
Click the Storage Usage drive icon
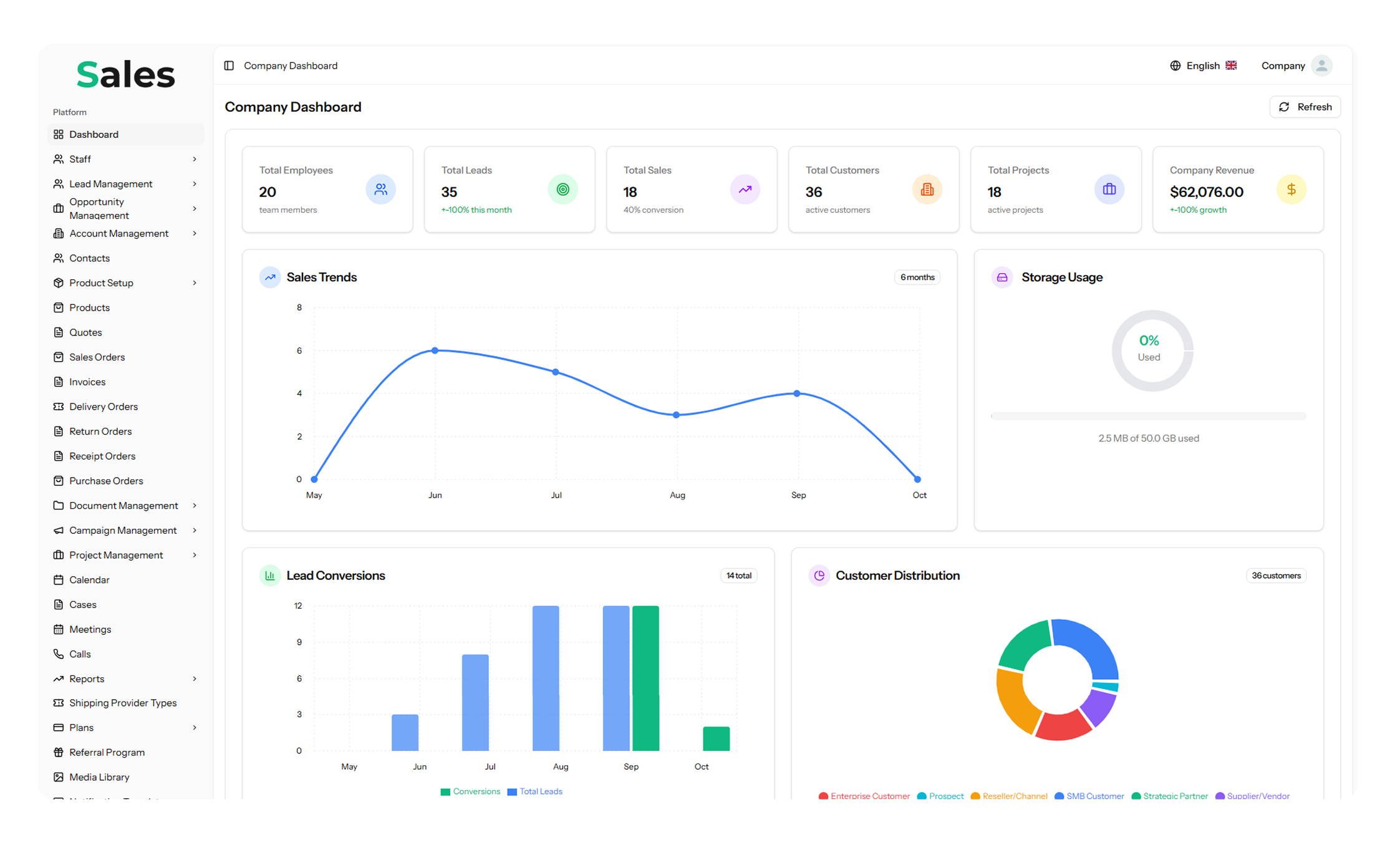pos(1002,278)
